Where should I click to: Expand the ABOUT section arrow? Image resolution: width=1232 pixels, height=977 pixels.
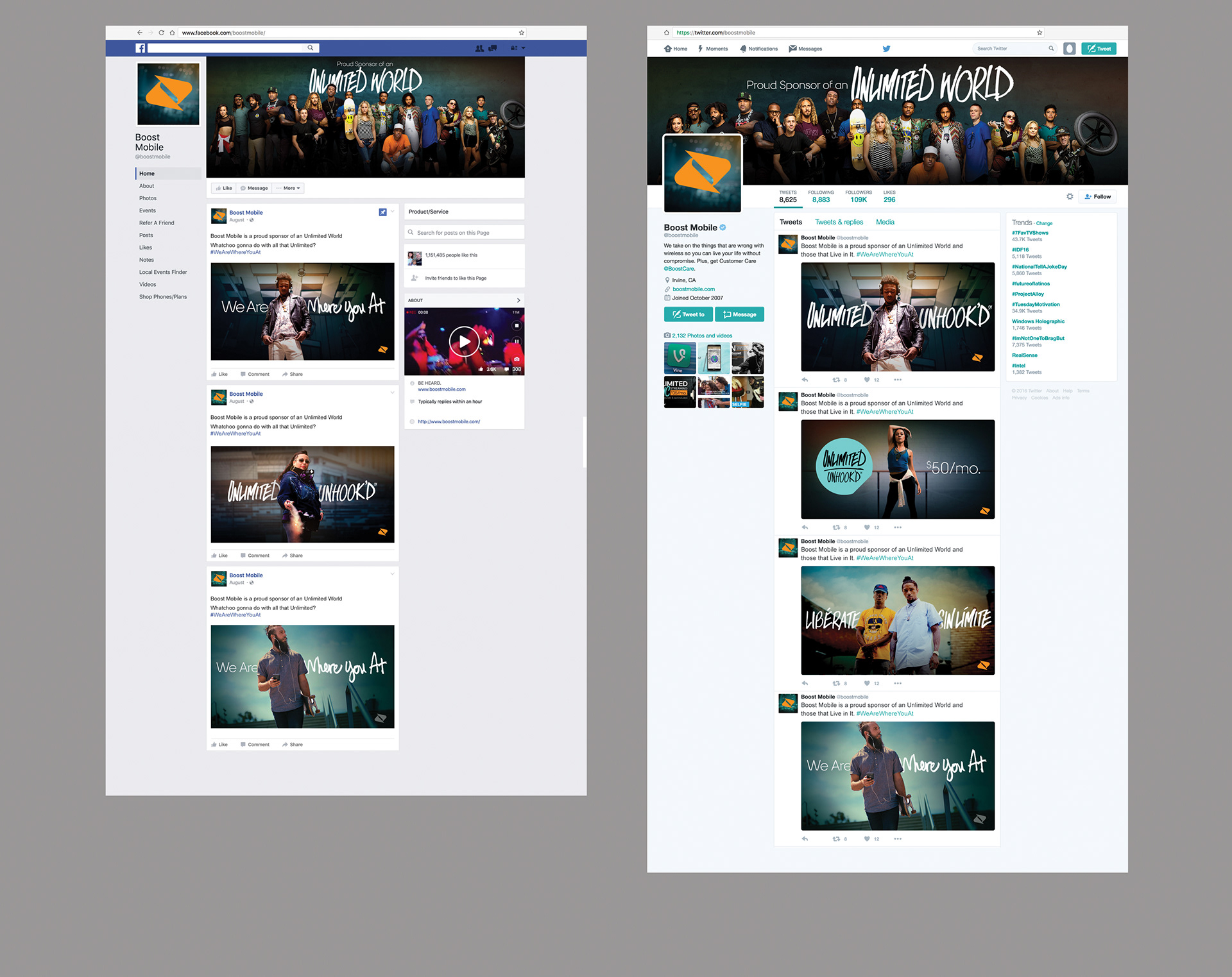(x=518, y=300)
